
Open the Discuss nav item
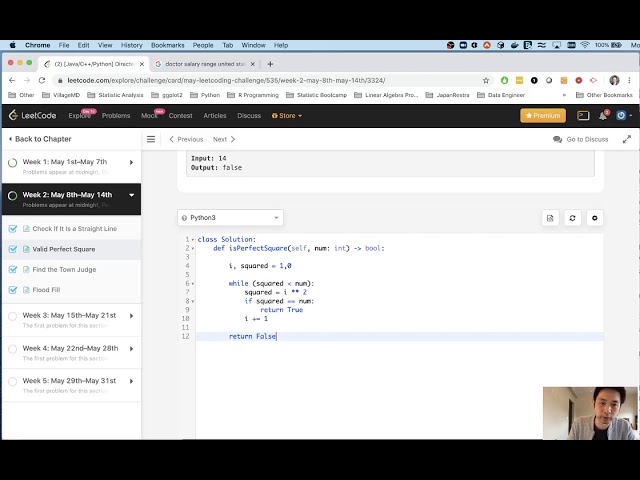point(249,116)
